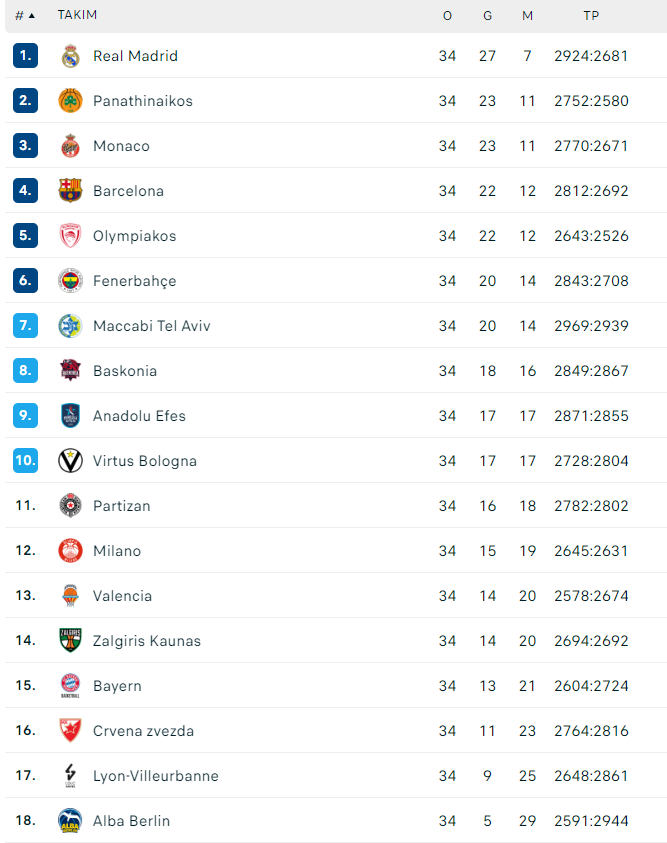The height and width of the screenshot is (843, 667).
Task: Select the Anadolu Efes team name
Action: (139, 416)
